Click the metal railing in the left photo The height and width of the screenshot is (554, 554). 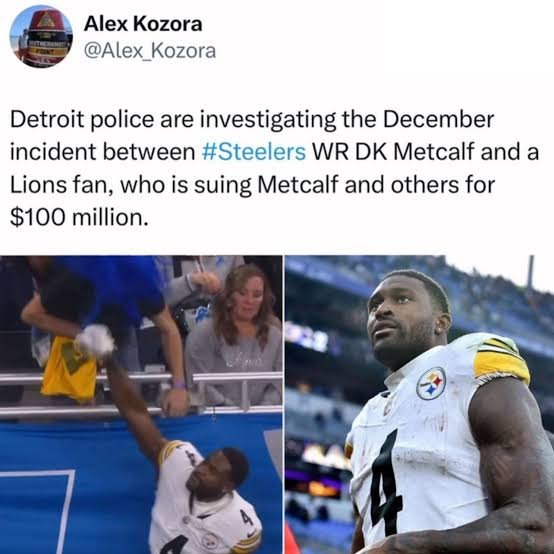[x=141, y=394]
